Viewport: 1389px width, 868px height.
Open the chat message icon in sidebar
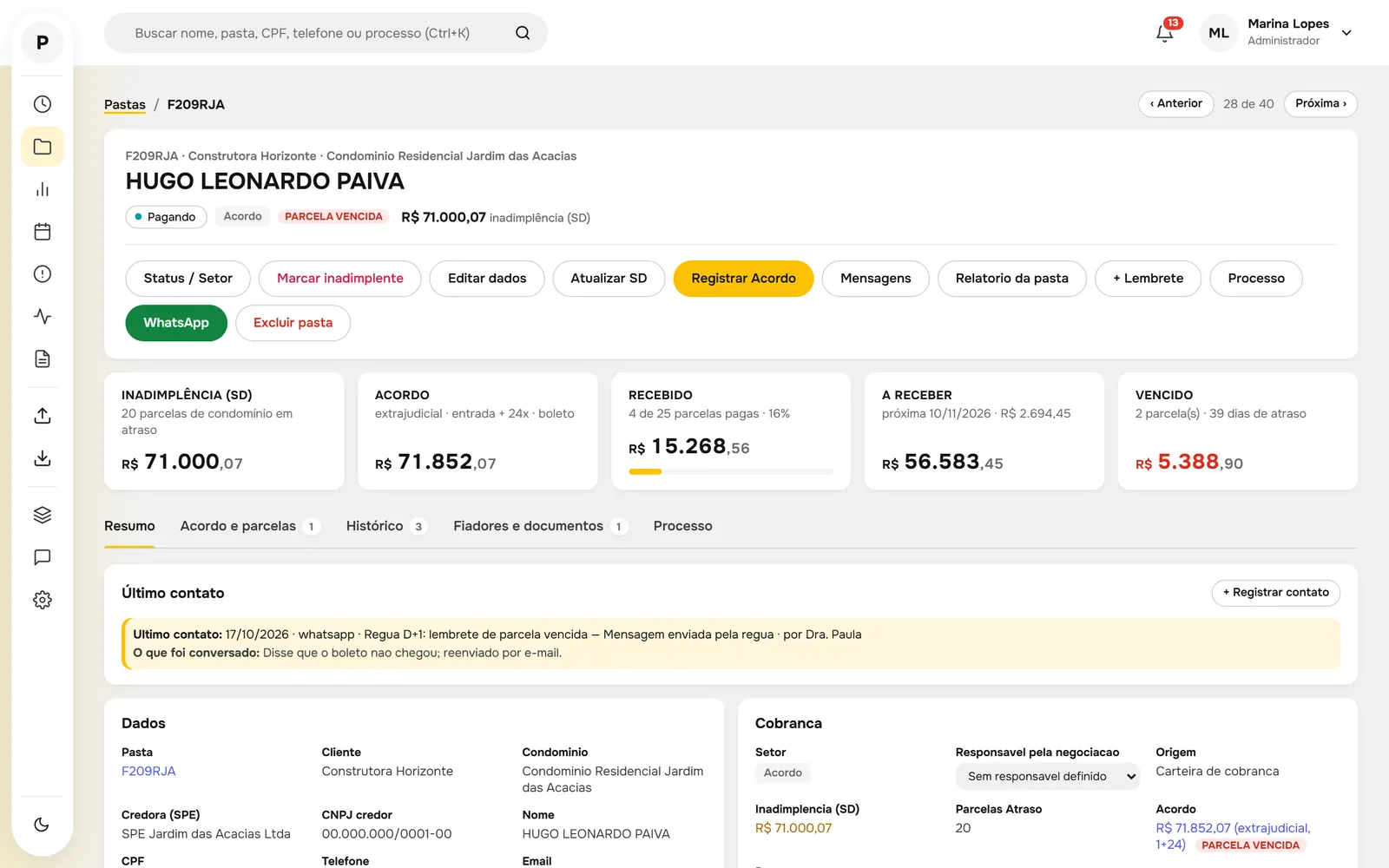[42, 557]
